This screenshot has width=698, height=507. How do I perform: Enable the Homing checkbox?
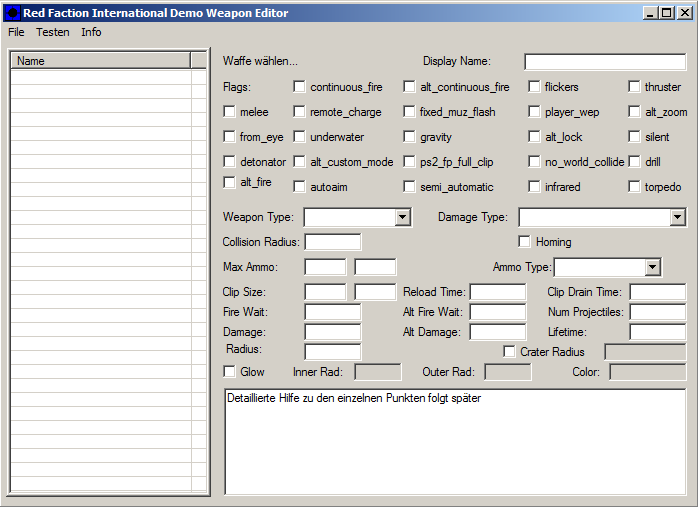coord(525,241)
